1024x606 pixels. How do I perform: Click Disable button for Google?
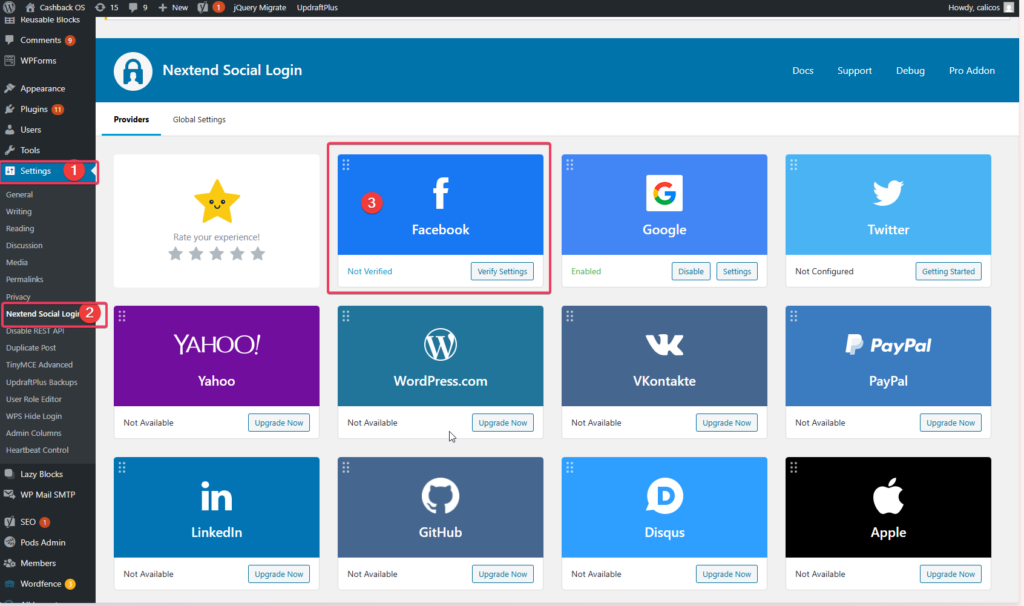tap(691, 272)
